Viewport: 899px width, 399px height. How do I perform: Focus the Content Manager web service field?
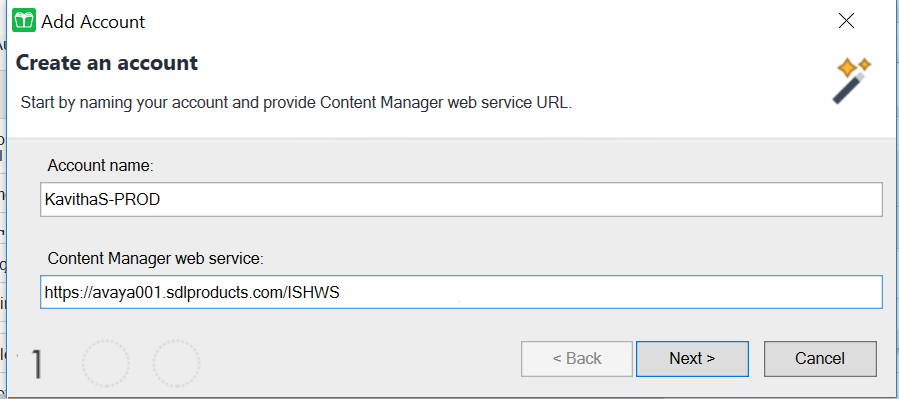[x=461, y=292]
